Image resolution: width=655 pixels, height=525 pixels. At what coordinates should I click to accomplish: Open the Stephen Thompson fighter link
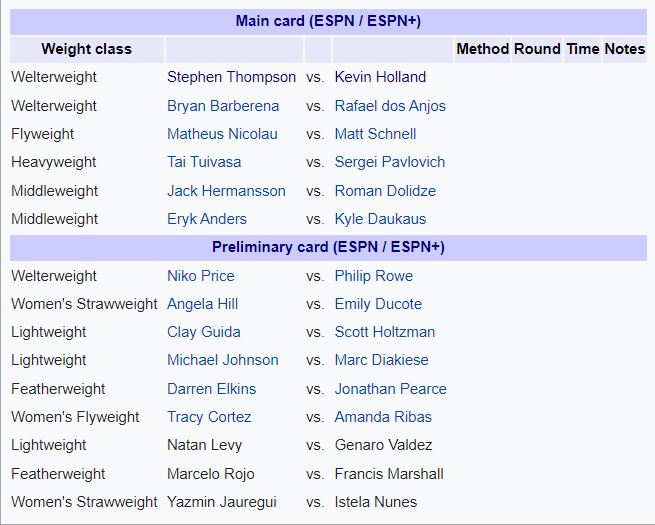(x=231, y=77)
